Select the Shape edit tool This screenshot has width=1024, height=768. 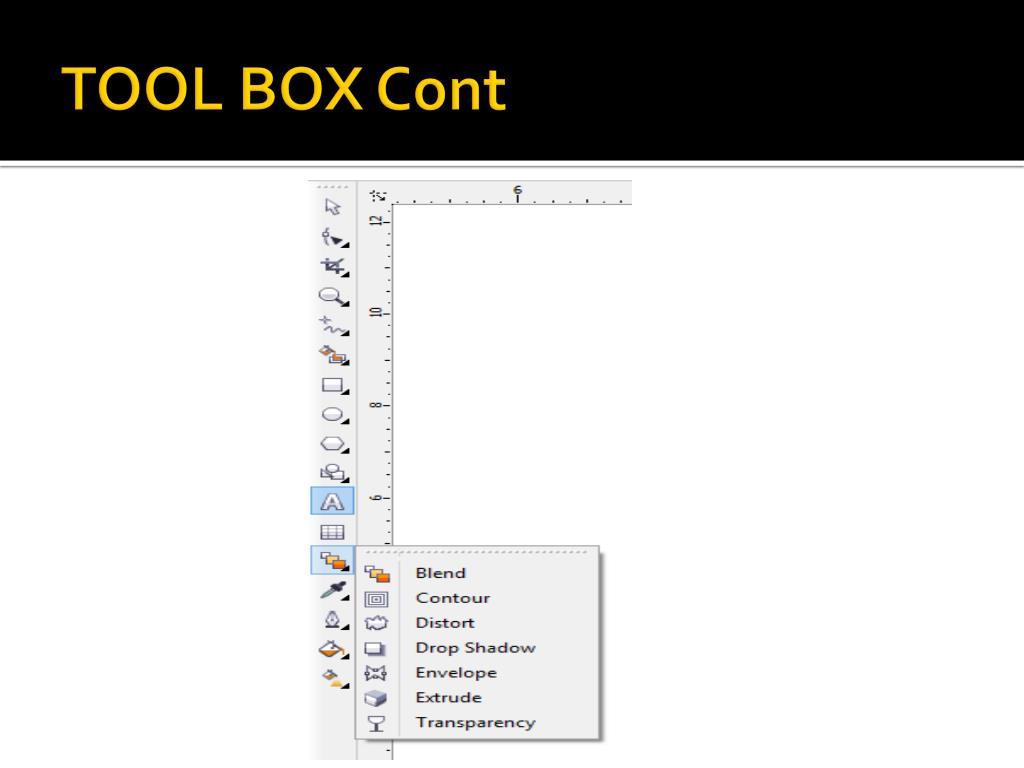pyautogui.click(x=334, y=237)
